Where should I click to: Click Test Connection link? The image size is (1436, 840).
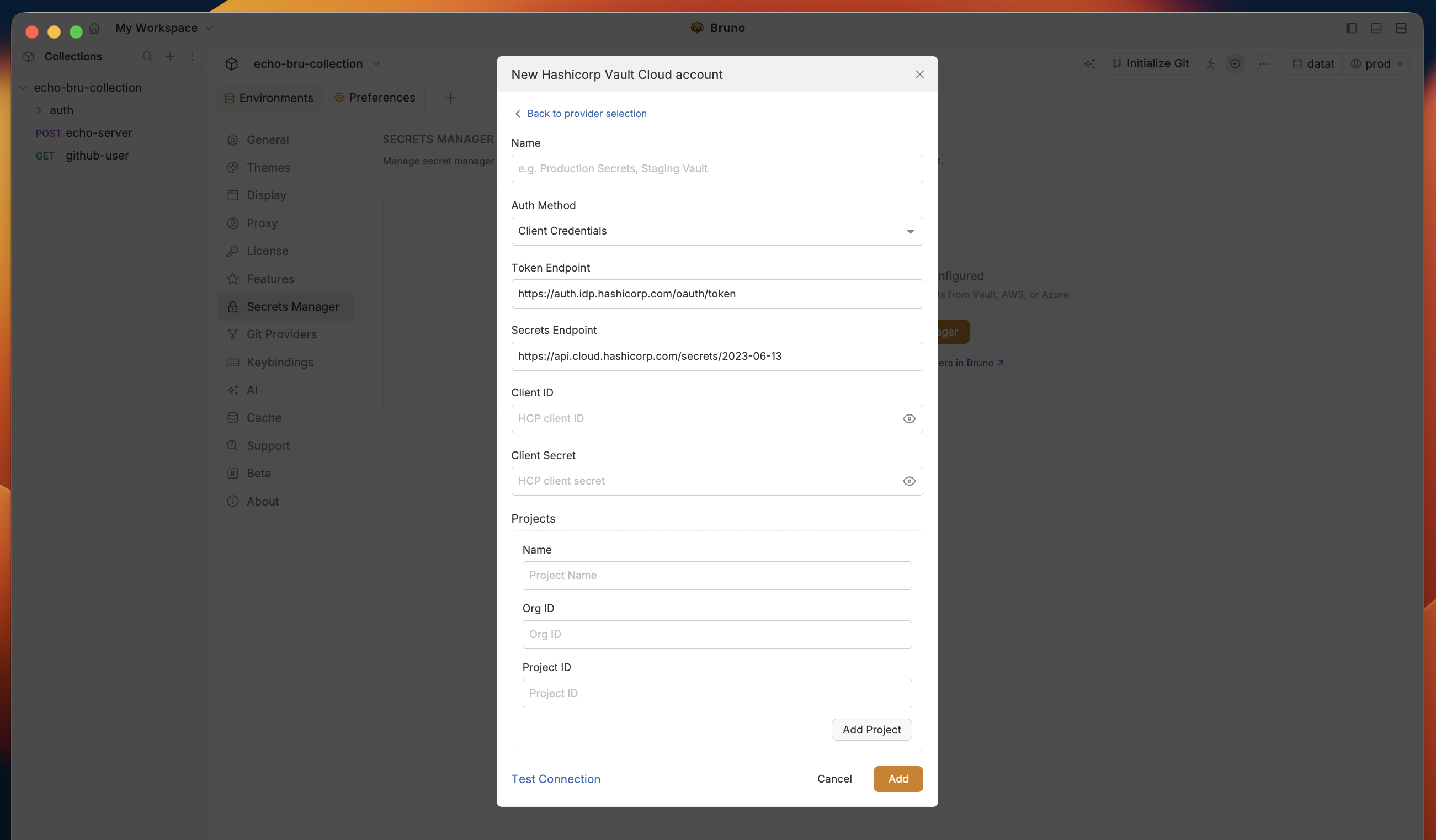(x=556, y=779)
